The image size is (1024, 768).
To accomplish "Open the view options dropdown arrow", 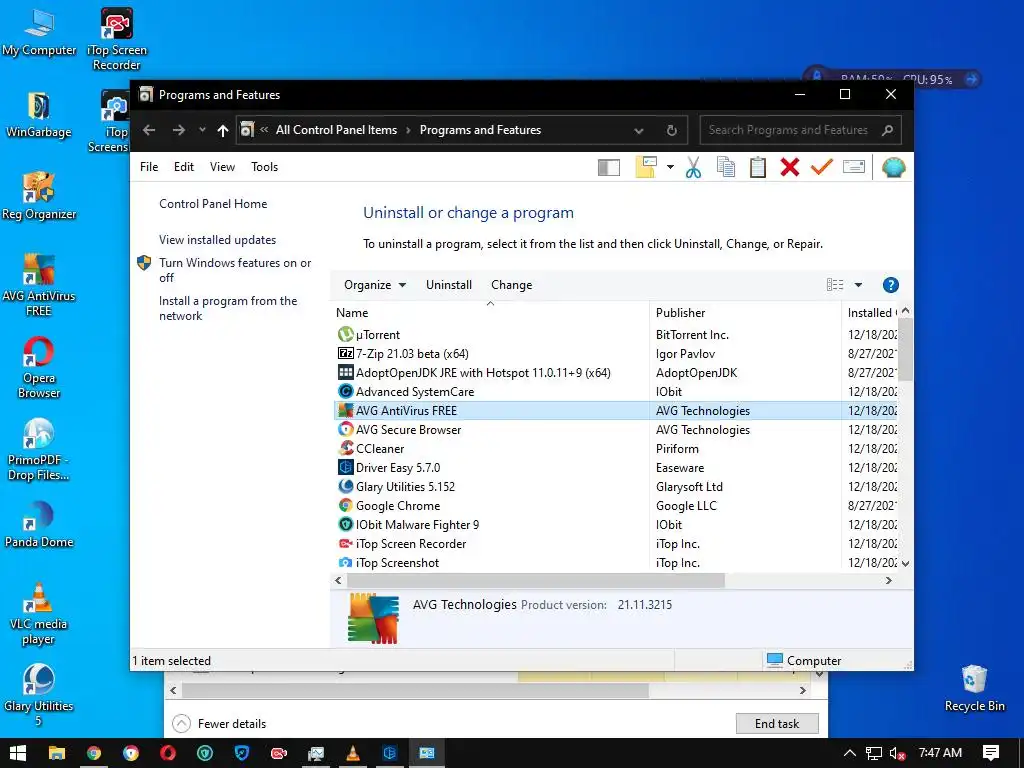I will click(x=858, y=285).
